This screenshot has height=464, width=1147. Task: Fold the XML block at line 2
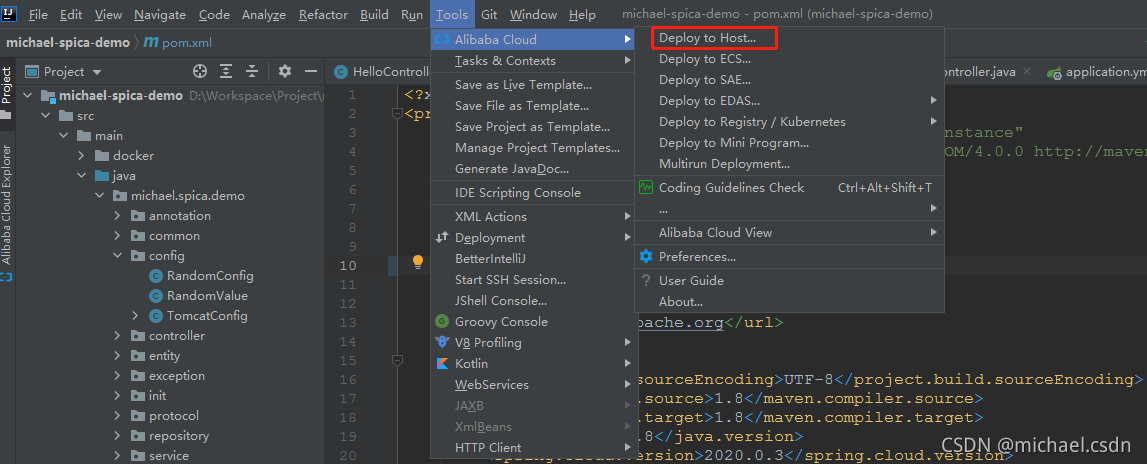pyautogui.click(x=397, y=113)
